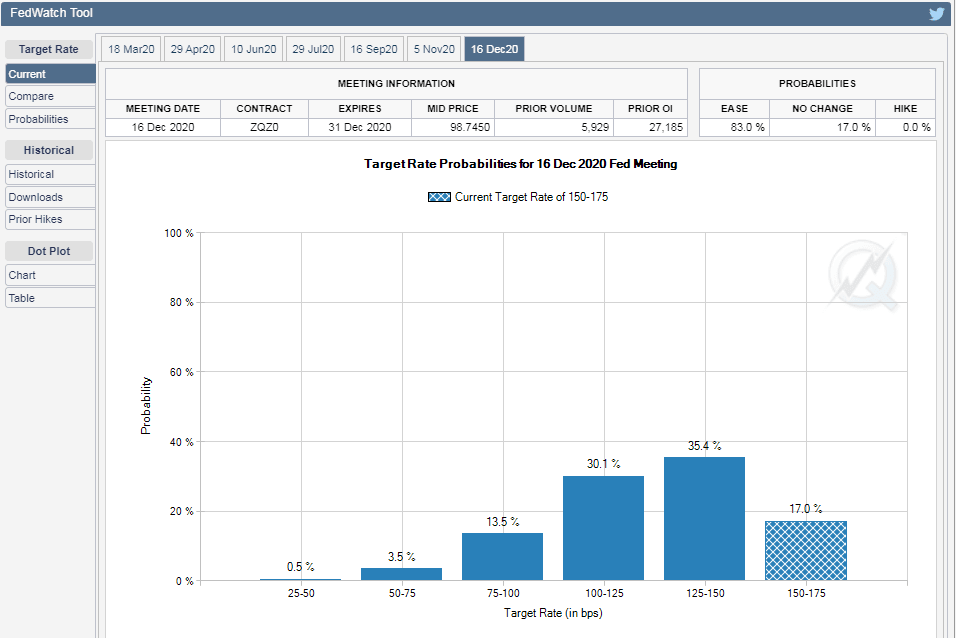
Task: Show the Dot Plot Table view
Action: (22, 298)
